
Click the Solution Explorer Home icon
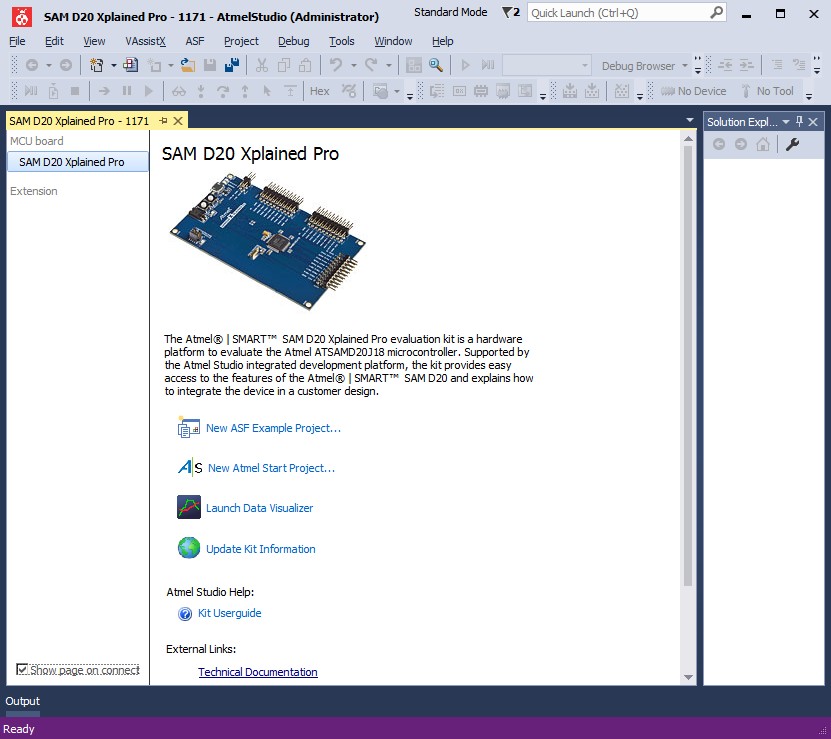[763, 144]
